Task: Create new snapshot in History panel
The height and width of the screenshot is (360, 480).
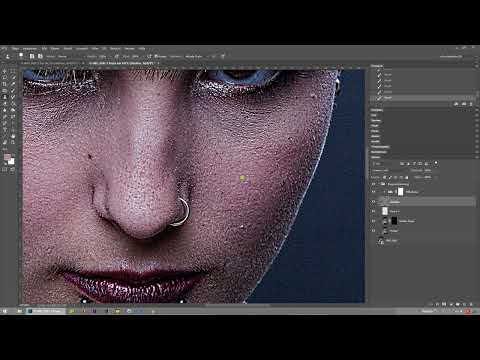Action: click(464, 104)
